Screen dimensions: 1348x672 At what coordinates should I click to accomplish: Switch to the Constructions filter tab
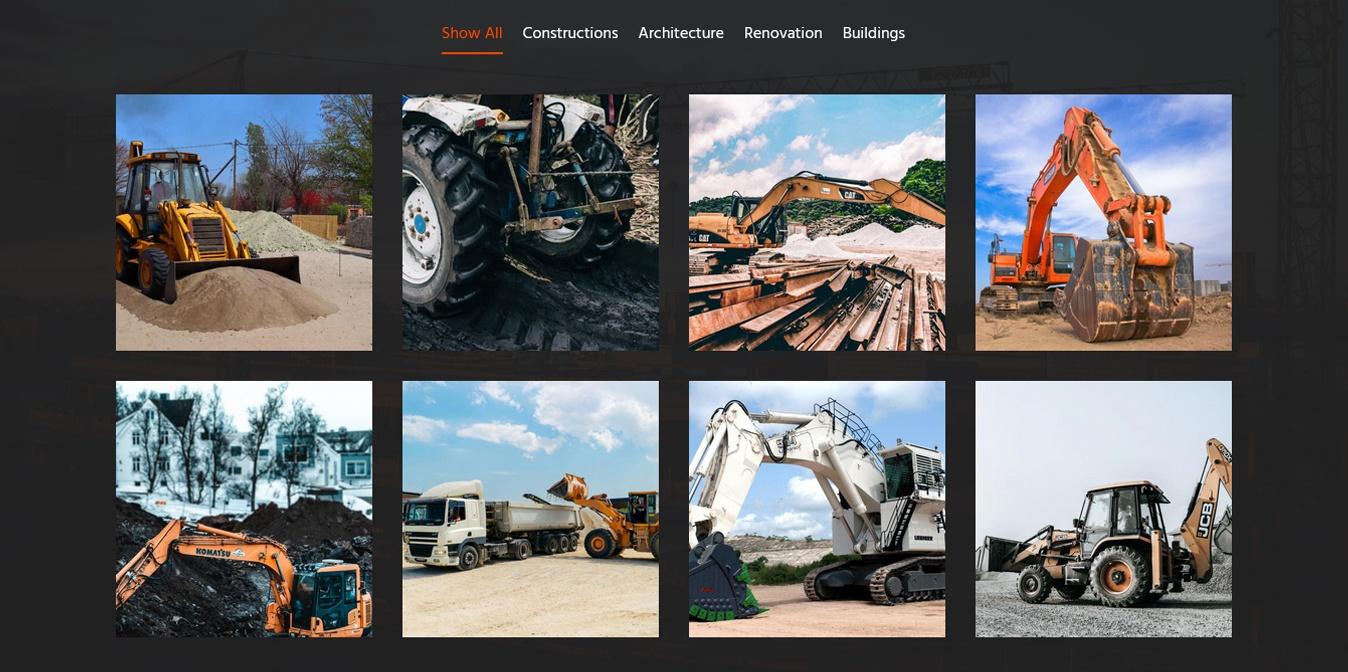point(570,33)
